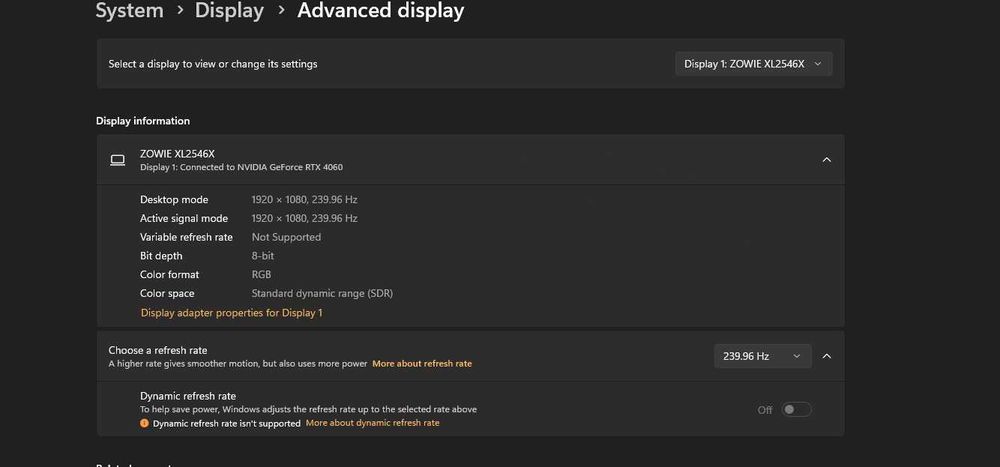The height and width of the screenshot is (467, 1000).
Task: Open Display adapter properties for Display 1
Action: click(x=232, y=313)
